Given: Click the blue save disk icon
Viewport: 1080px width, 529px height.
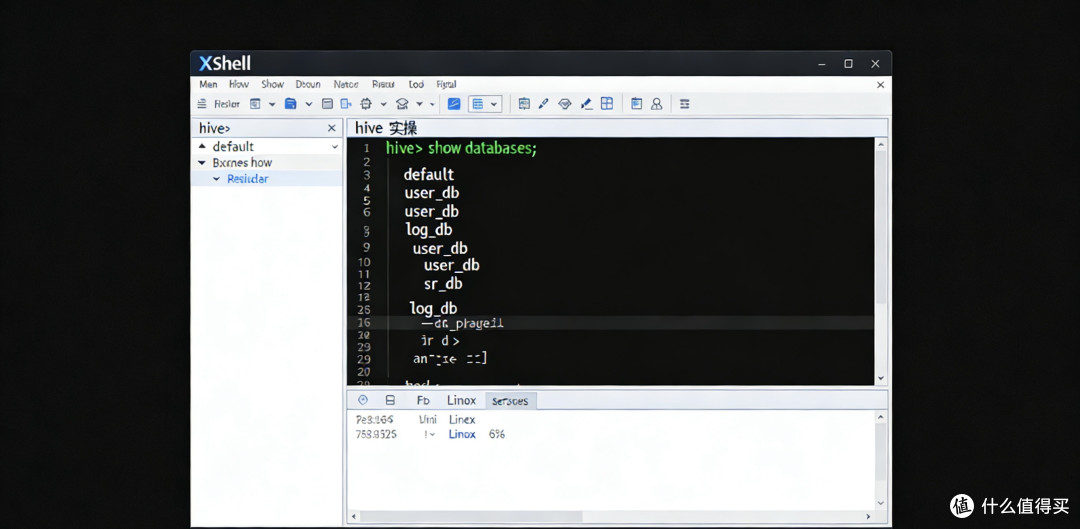Looking at the screenshot, I should (291, 104).
